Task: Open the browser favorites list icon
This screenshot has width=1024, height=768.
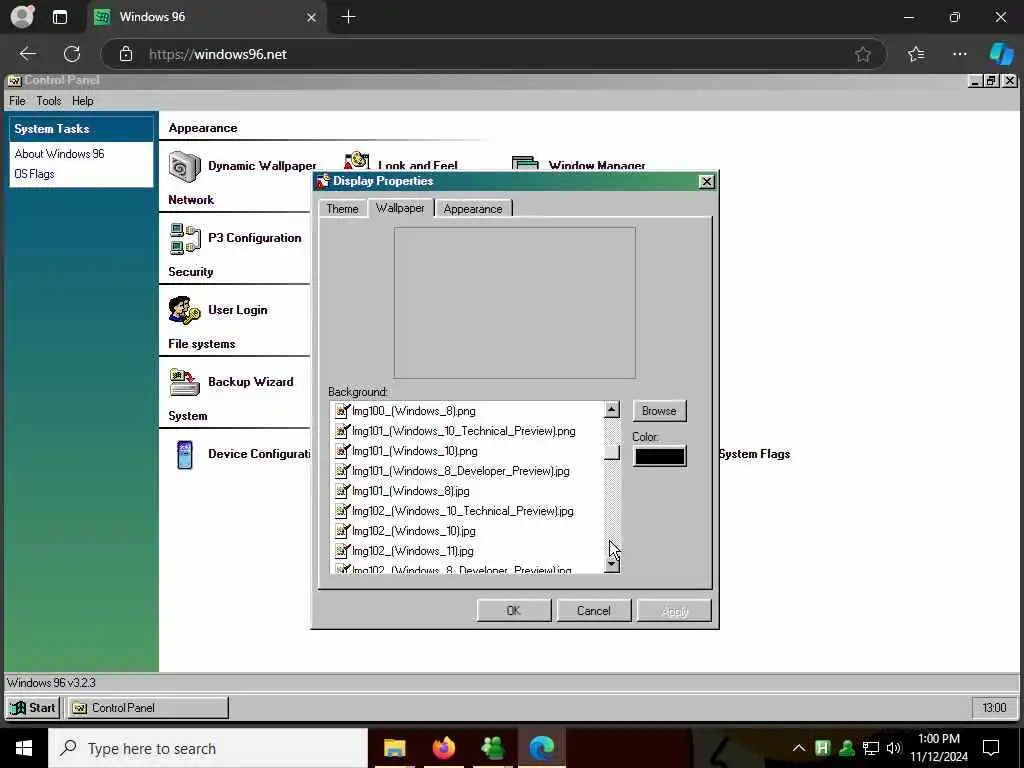Action: [916, 54]
